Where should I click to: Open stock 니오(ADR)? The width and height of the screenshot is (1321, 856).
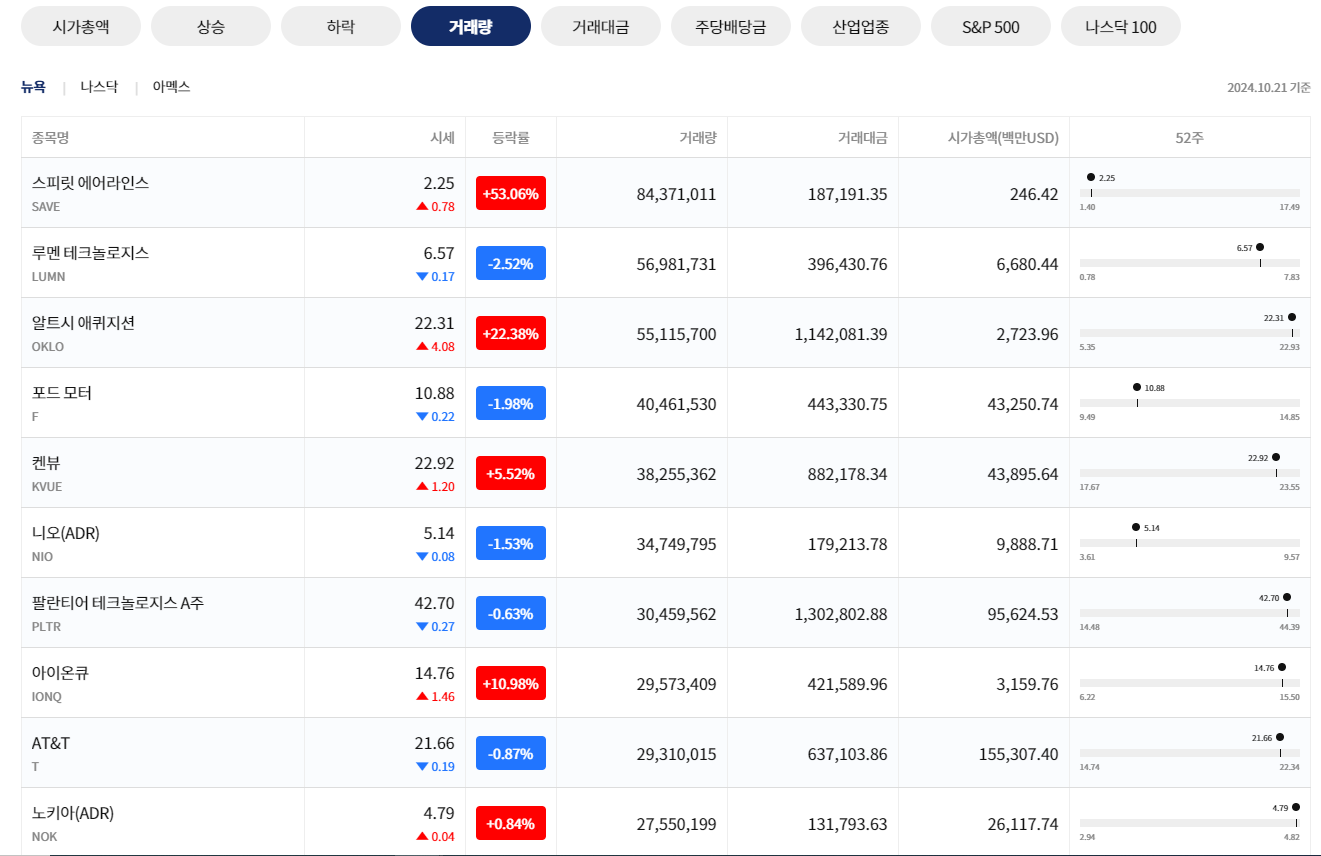click(66, 533)
